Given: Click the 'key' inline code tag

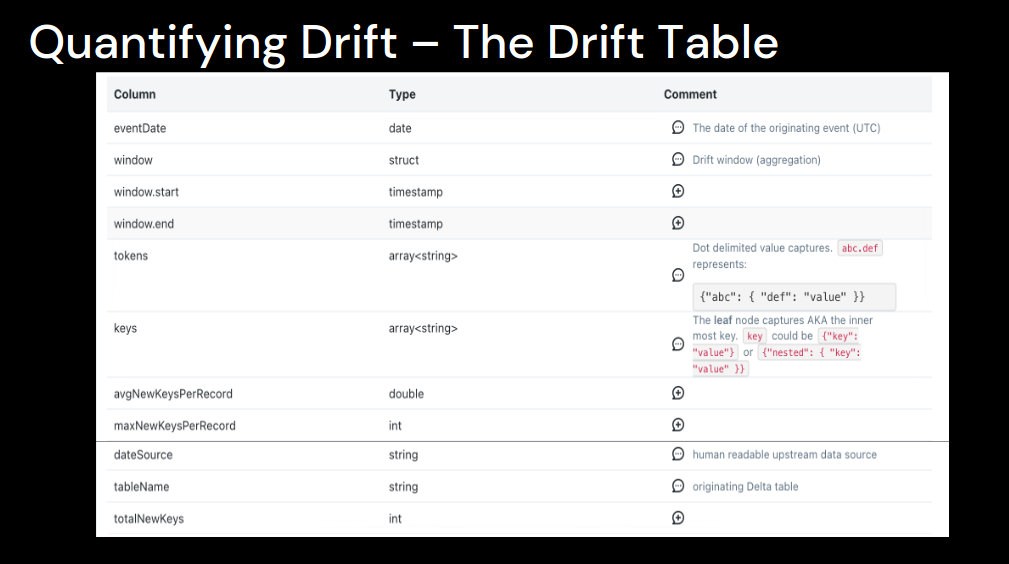Looking at the screenshot, I should (755, 336).
